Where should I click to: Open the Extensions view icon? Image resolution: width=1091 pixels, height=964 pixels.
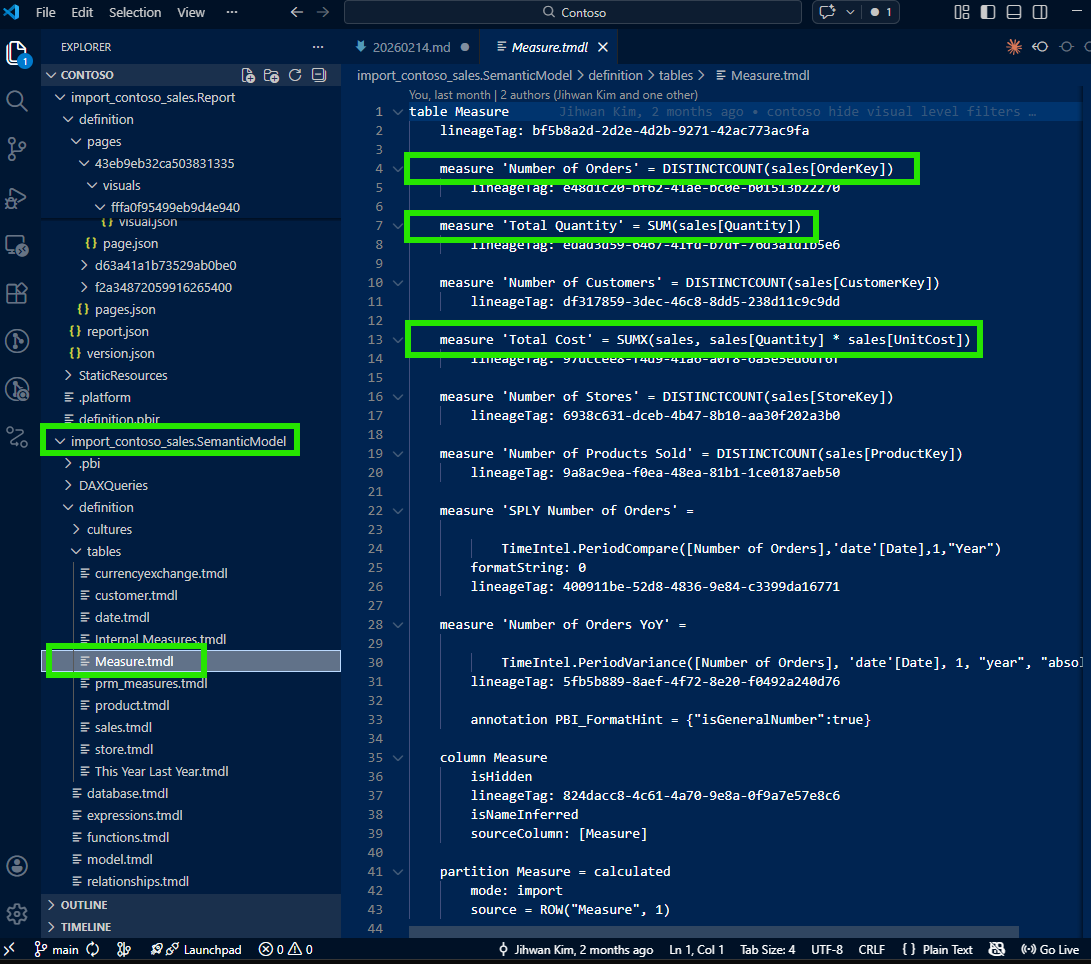pyautogui.click(x=17, y=293)
